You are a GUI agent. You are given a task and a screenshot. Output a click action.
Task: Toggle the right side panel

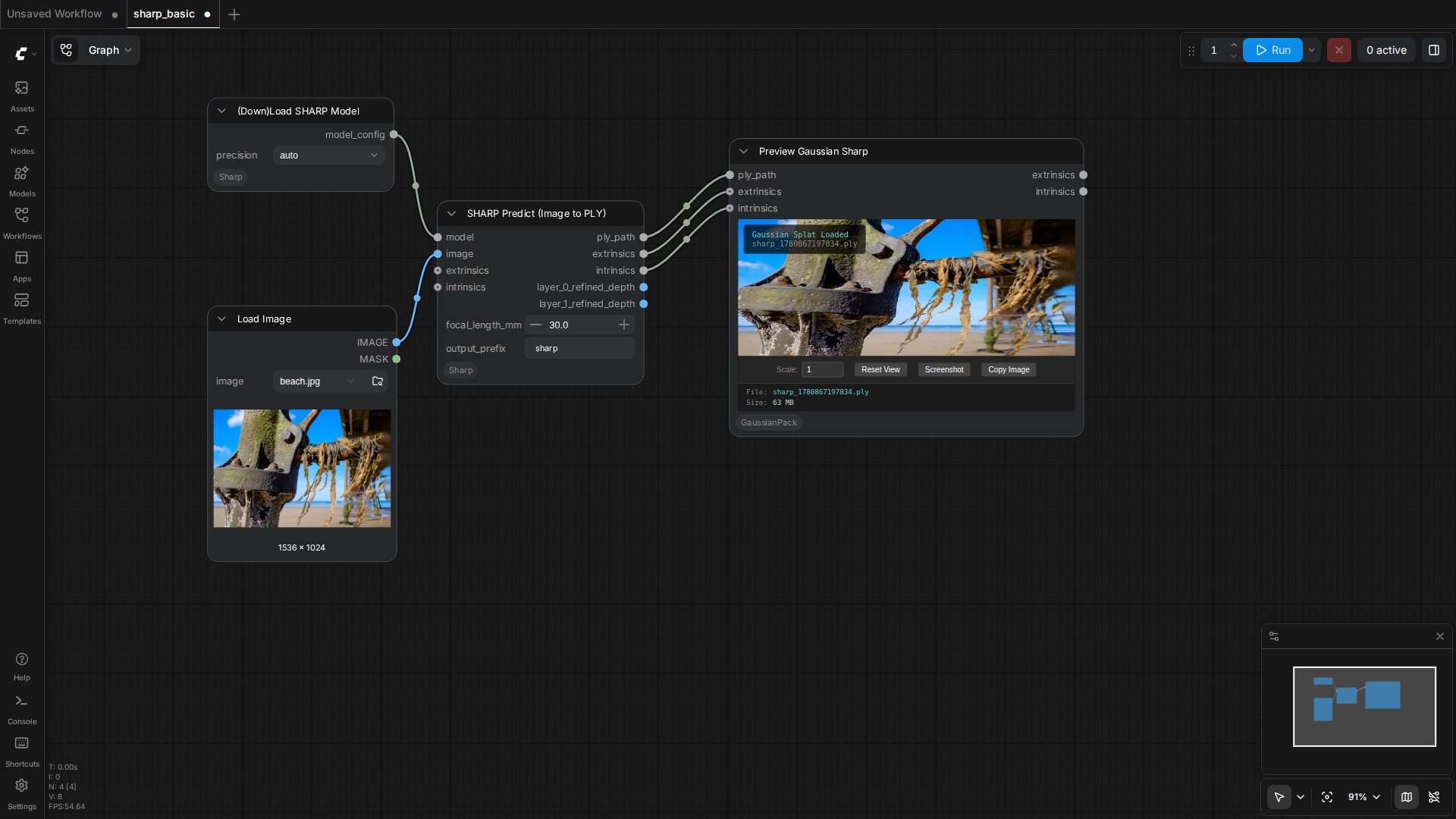click(1434, 50)
